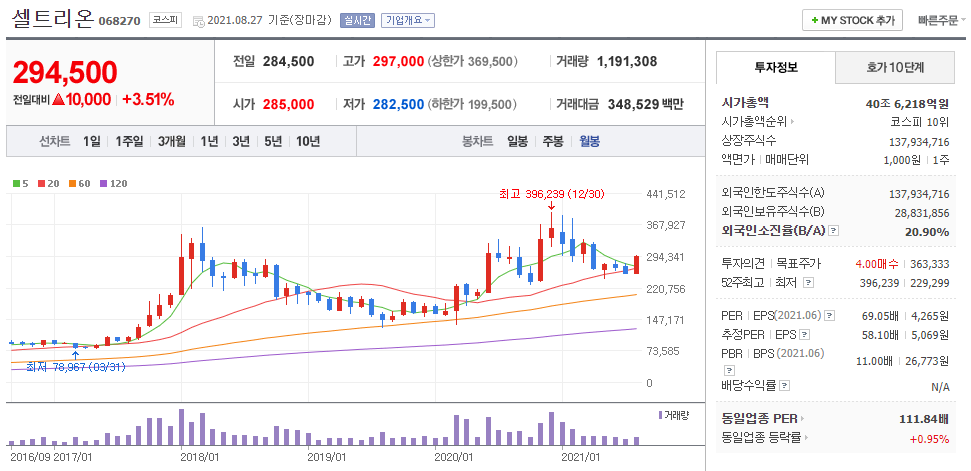Click the 거래대금 value 348,529
Image resolution: width=971 pixels, height=471 pixels.
[x=632, y=105]
